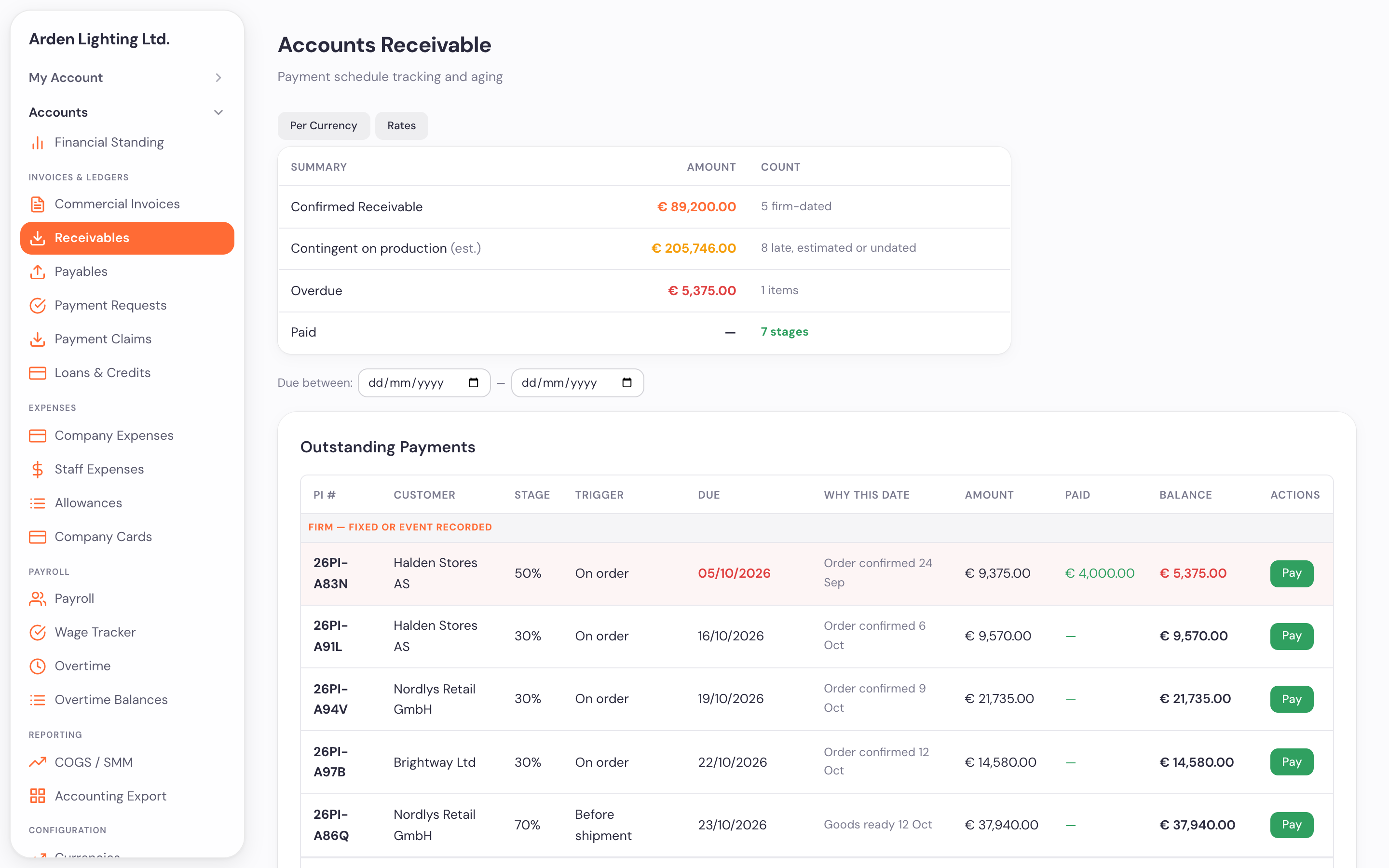Click the Overtime clock icon
Viewport: 1389px width, 868px height.
coord(37,666)
